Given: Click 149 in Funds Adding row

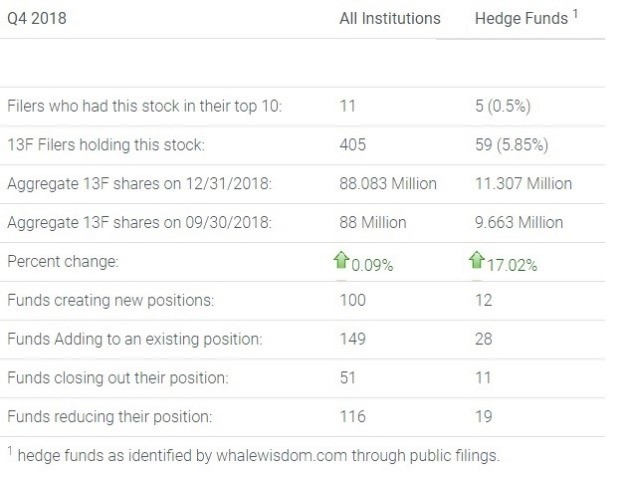Looking at the screenshot, I should (352, 339).
